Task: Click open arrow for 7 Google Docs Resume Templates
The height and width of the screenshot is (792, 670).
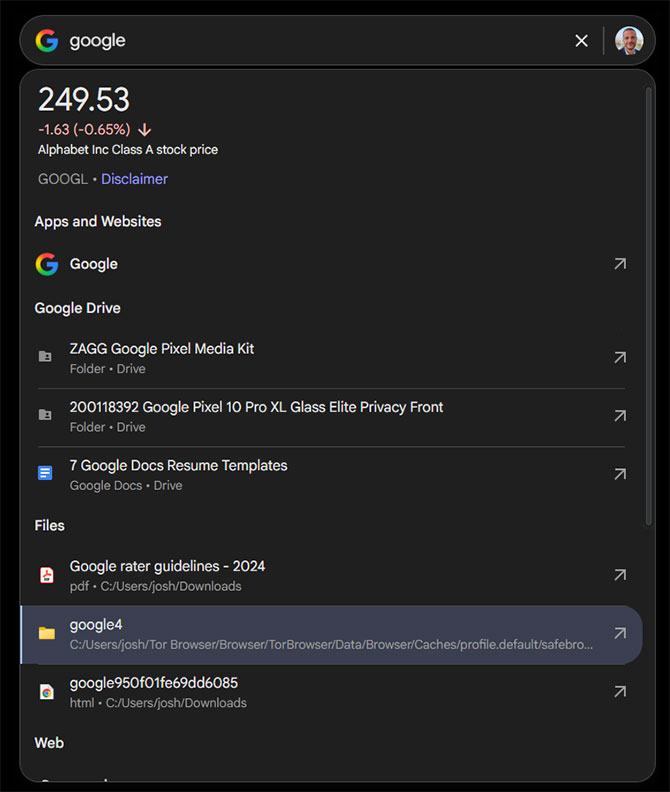Action: [x=620, y=474]
